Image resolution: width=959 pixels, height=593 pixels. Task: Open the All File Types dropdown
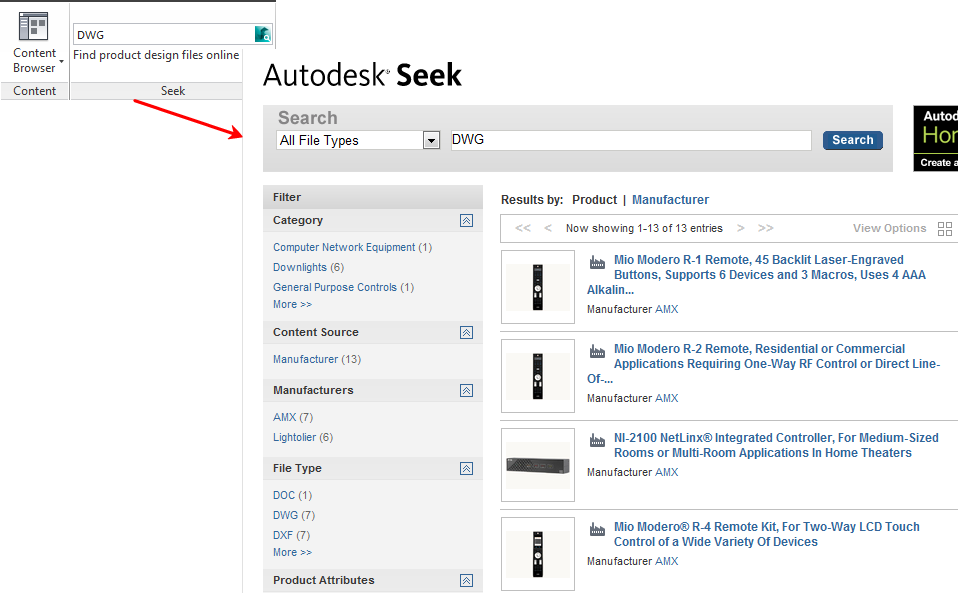pos(431,141)
